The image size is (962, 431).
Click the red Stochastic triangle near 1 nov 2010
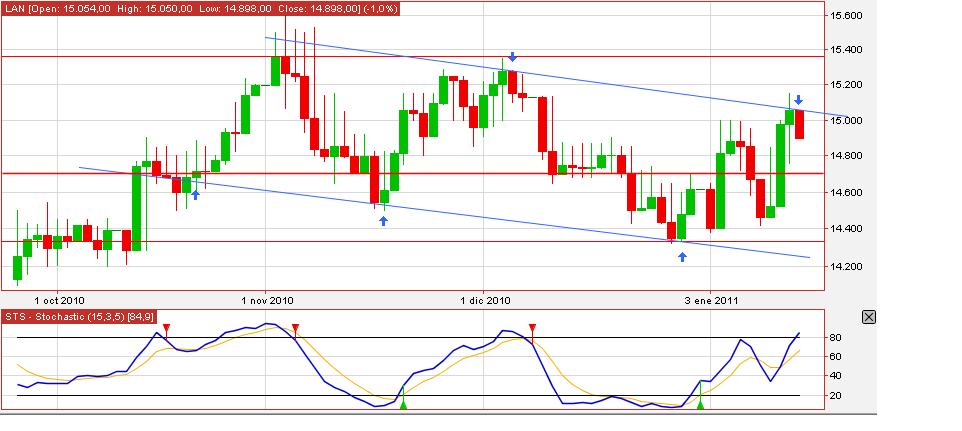click(295, 328)
